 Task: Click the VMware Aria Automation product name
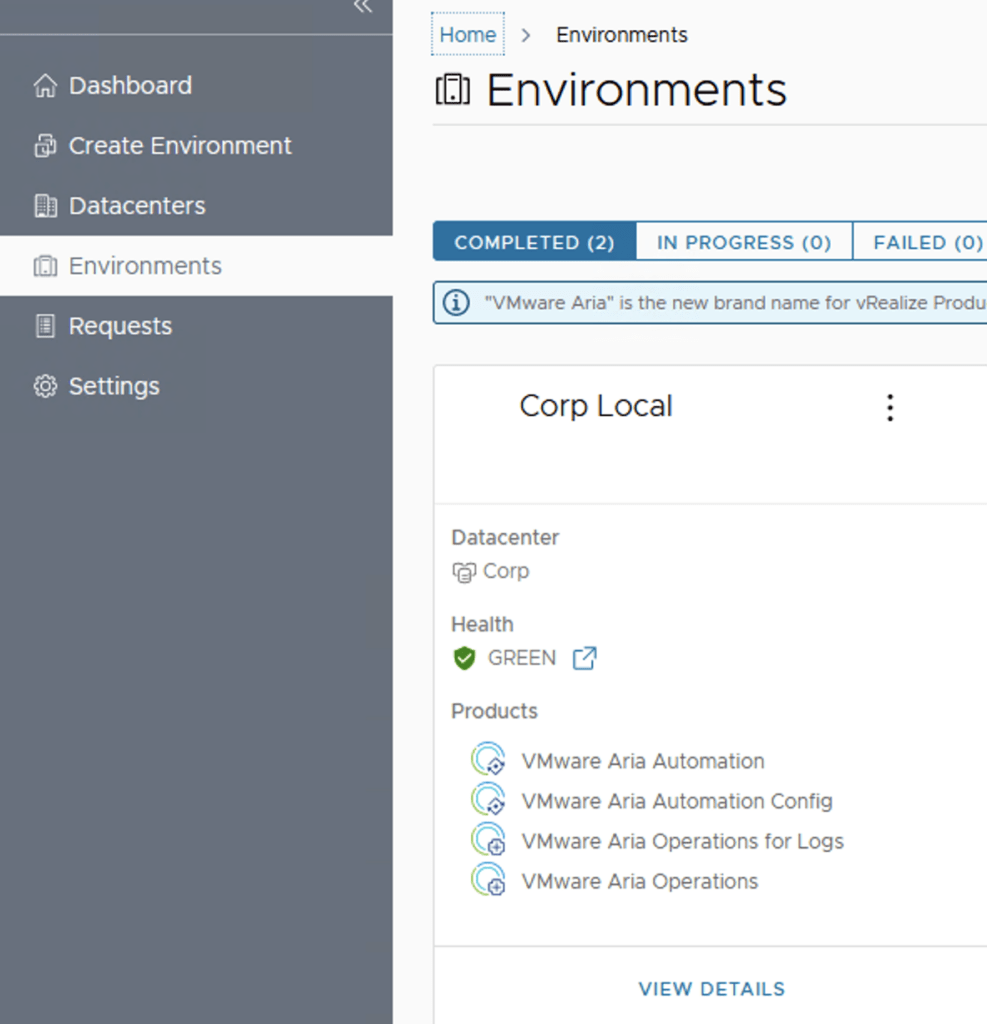click(x=643, y=761)
